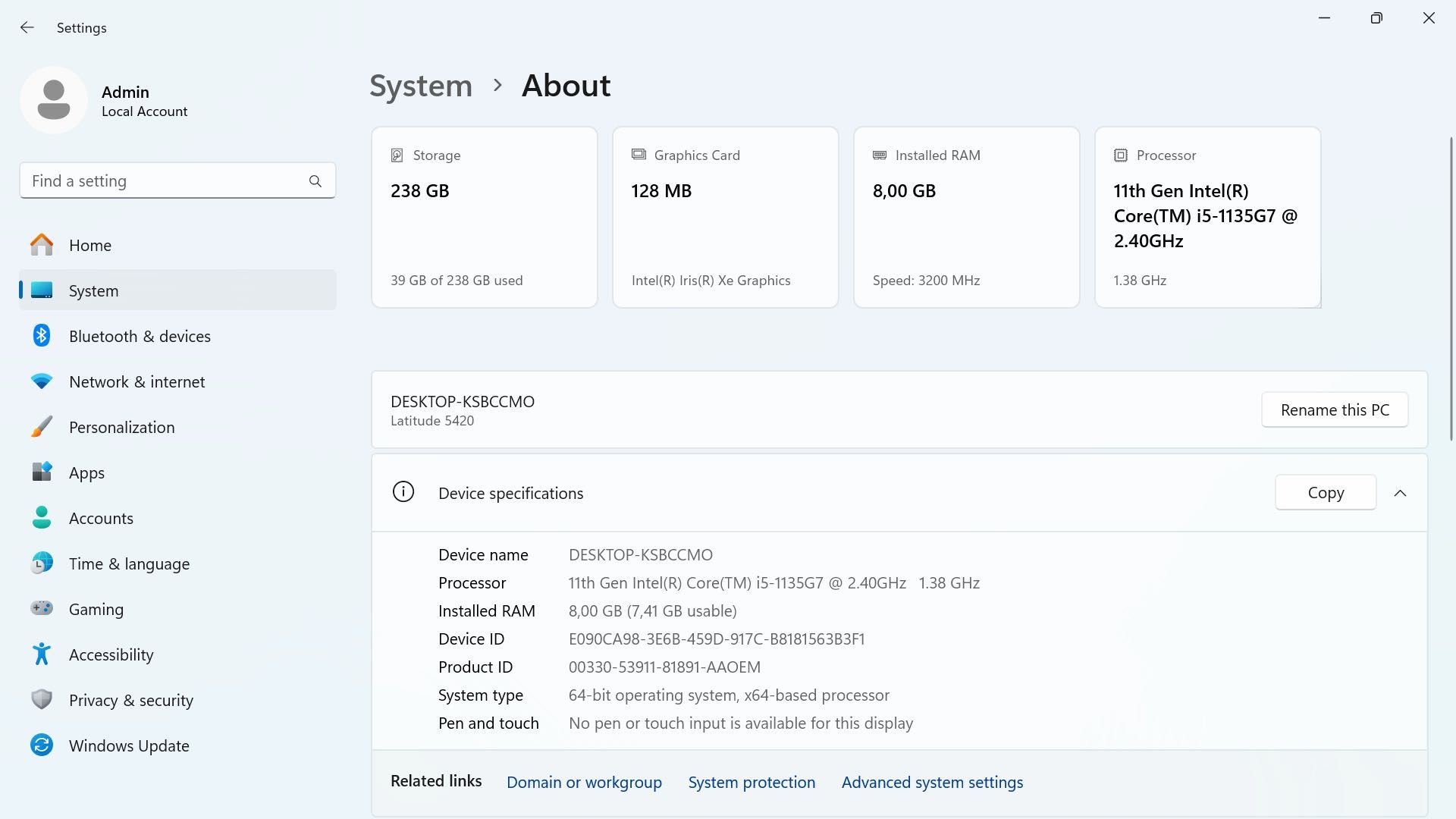Select Accounts in the sidebar
The image size is (1456, 819).
coord(177,518)
